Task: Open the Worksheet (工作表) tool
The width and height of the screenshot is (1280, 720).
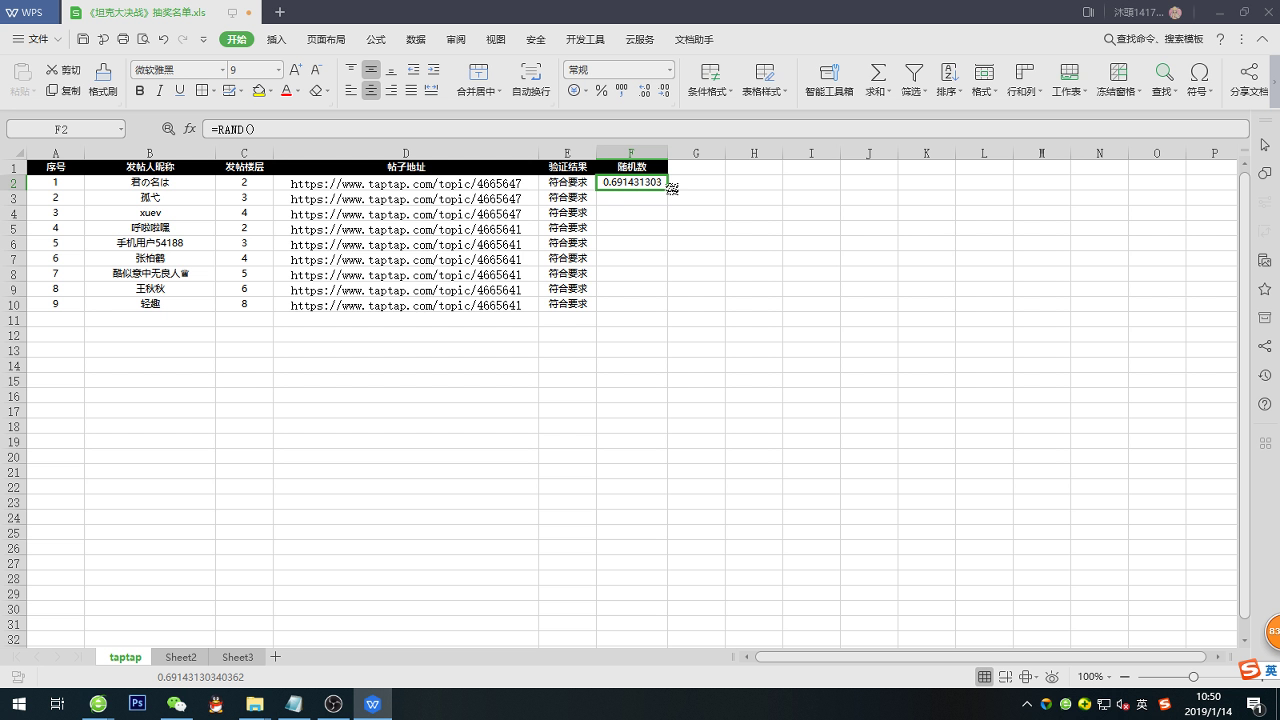Action: pyautogui.click(x=1069, y=79)
